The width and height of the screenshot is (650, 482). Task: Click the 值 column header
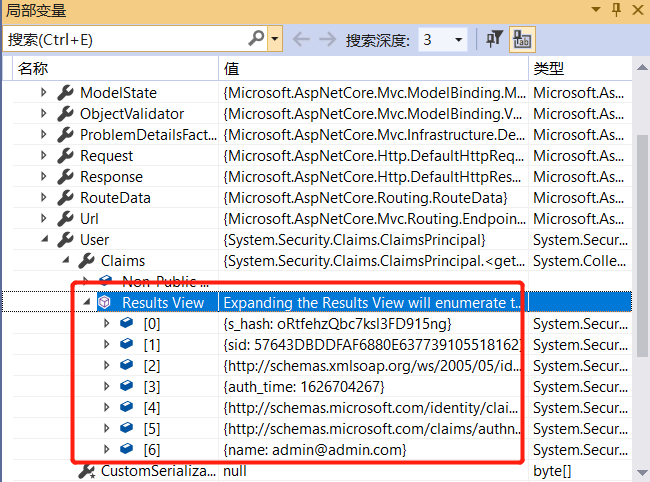[x=373, y=68]
